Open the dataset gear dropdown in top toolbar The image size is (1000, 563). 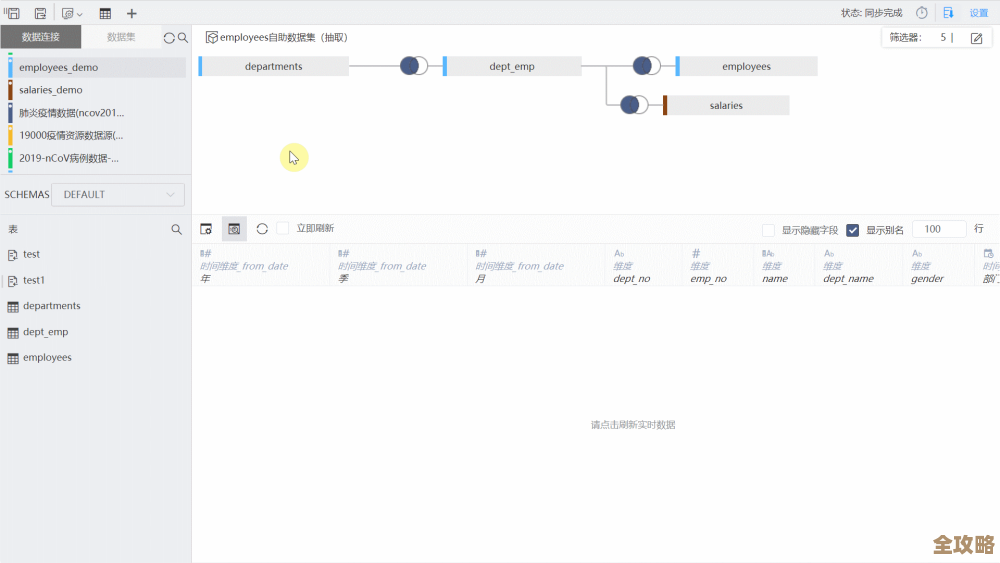(x=72, y=13)
